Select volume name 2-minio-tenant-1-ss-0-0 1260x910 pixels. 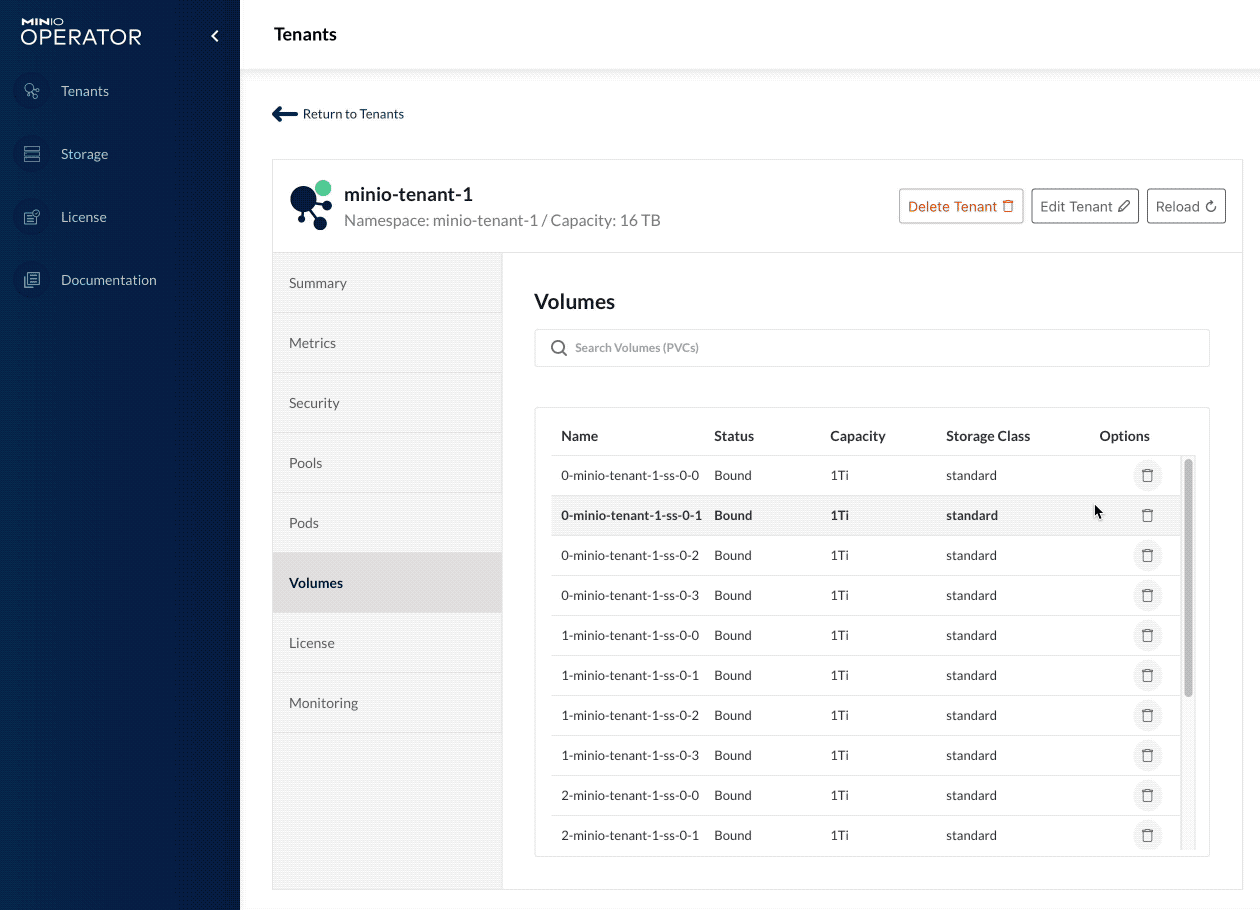click(630, 796)
